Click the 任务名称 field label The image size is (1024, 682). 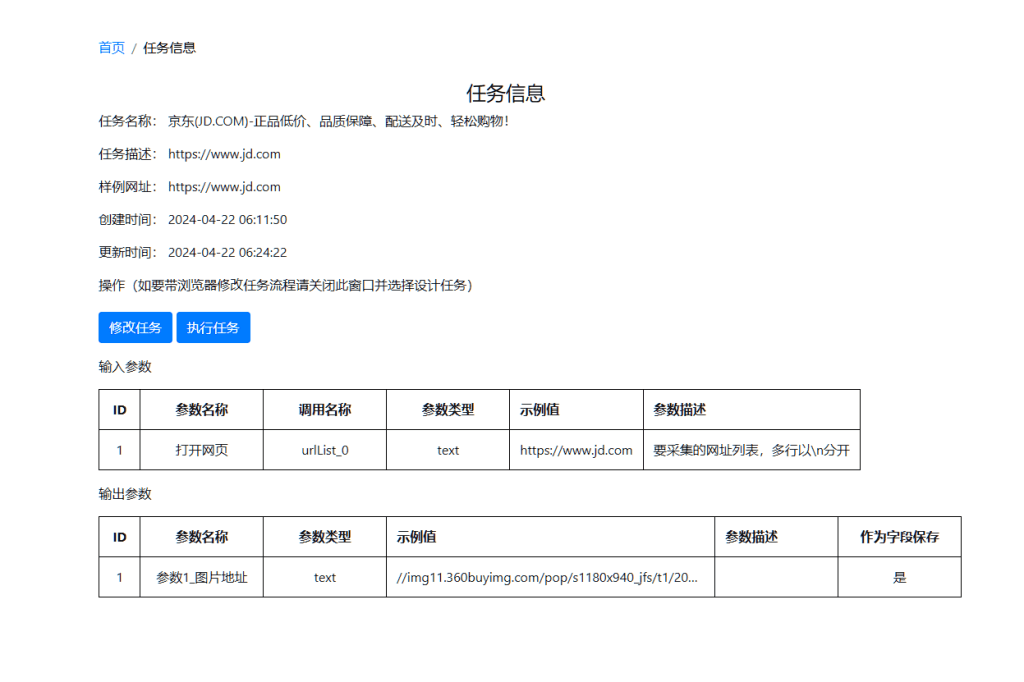127,121
